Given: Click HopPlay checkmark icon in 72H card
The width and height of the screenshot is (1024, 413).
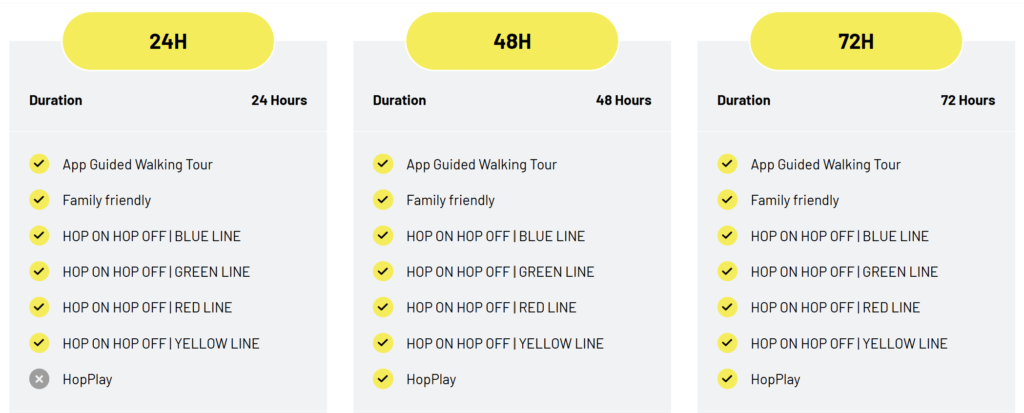Looking at the screenshot, I should pos(728,379).
